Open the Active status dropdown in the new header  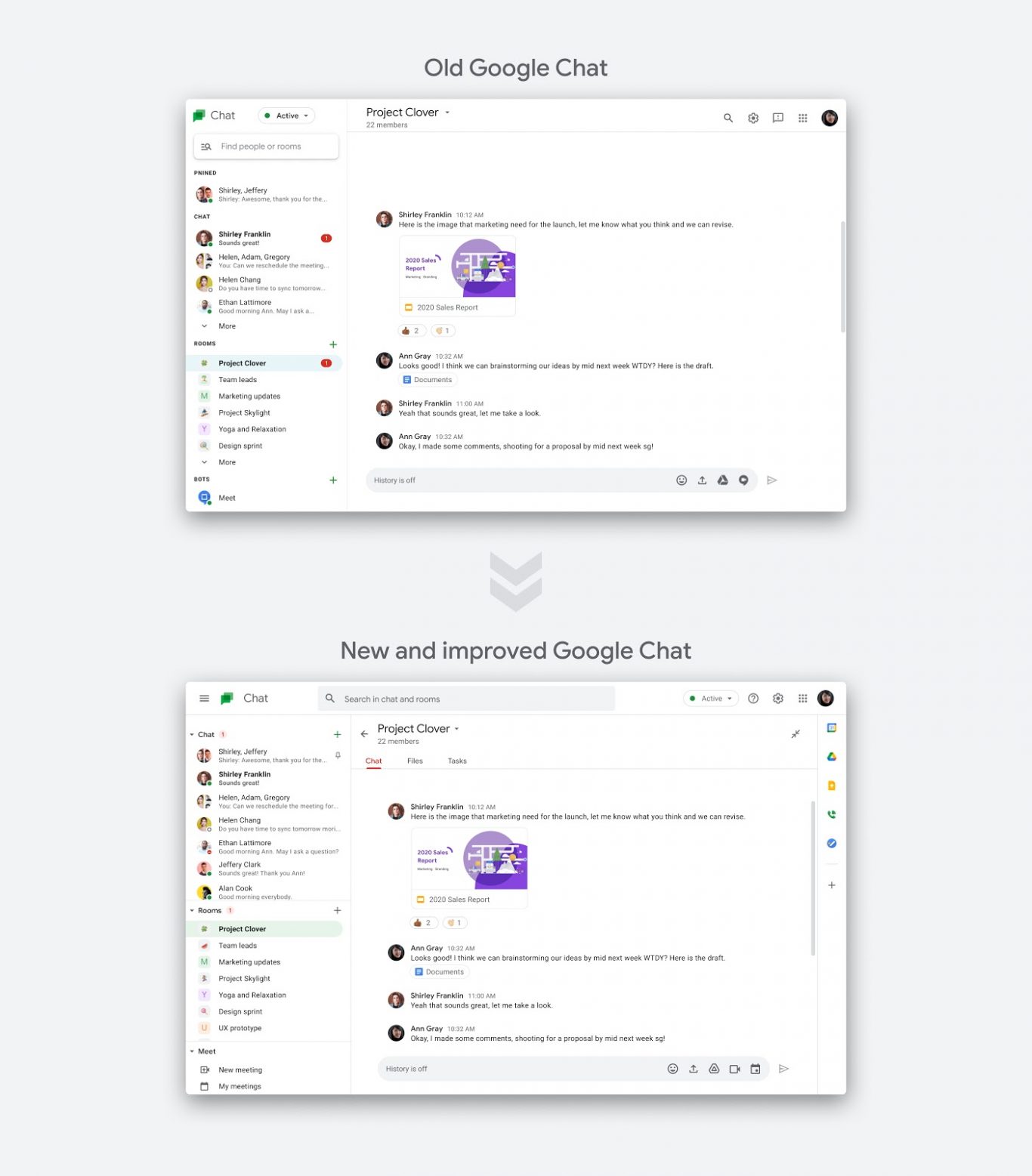click(x=711, y=699)
